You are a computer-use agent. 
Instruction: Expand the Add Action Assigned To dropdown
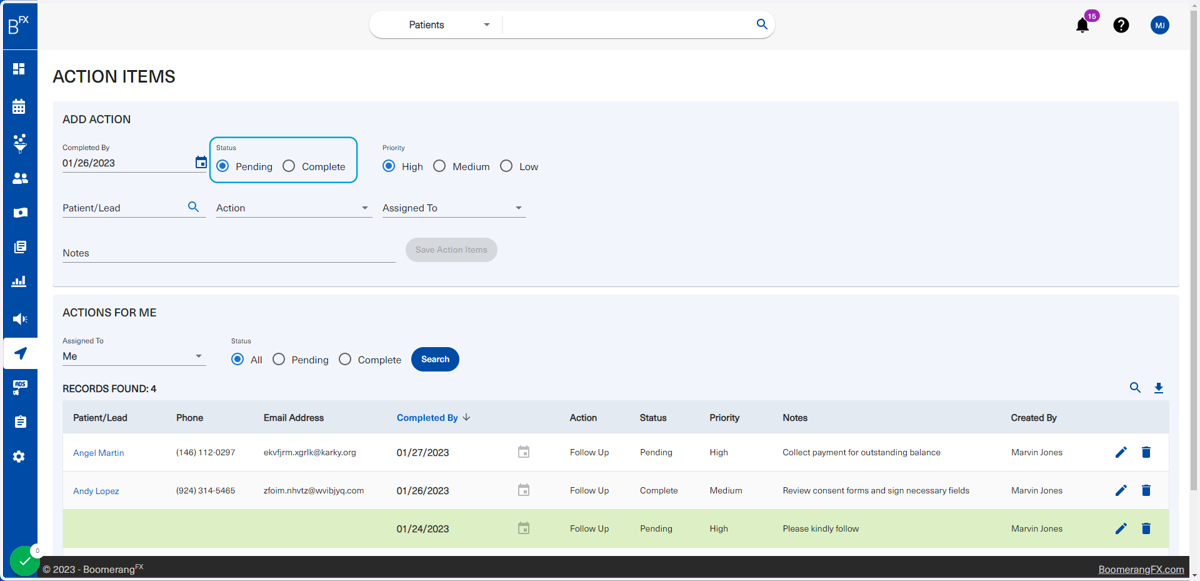454,208
